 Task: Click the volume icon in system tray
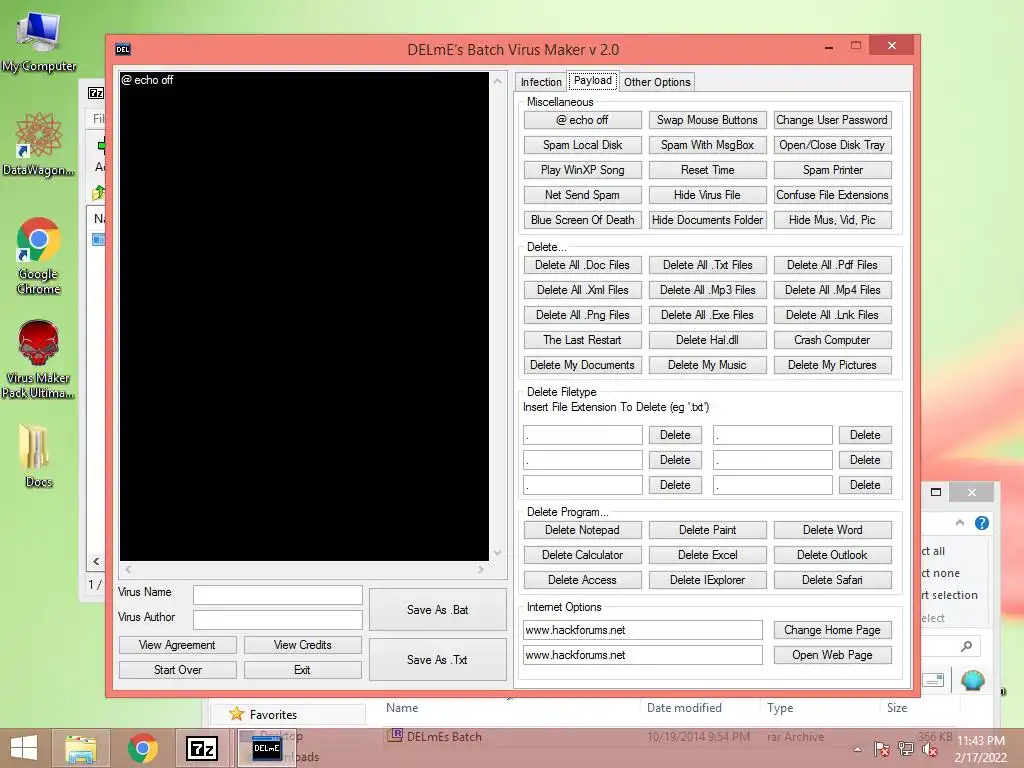pos(929,749)
